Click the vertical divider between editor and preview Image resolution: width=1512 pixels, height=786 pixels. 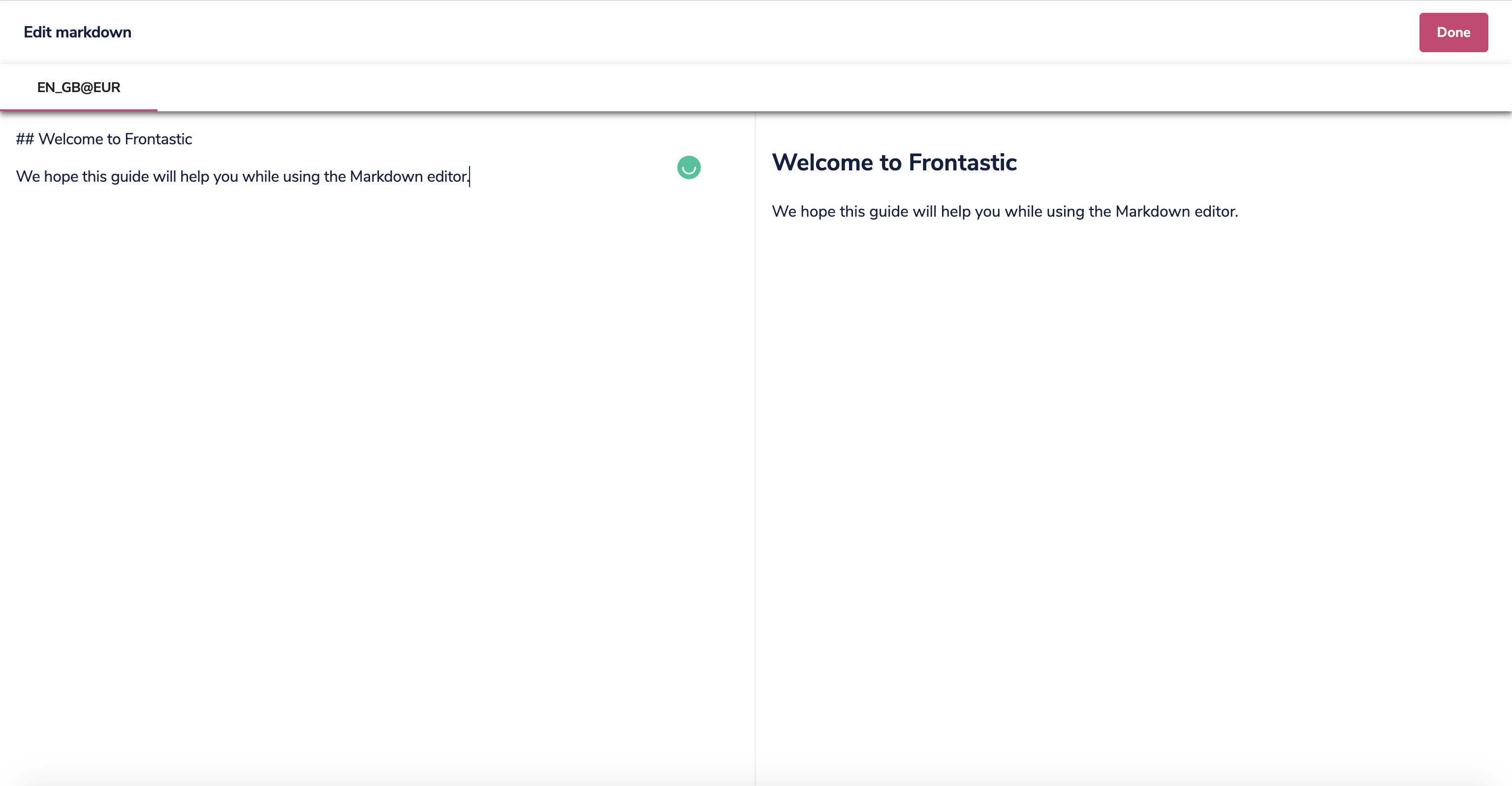756,447
